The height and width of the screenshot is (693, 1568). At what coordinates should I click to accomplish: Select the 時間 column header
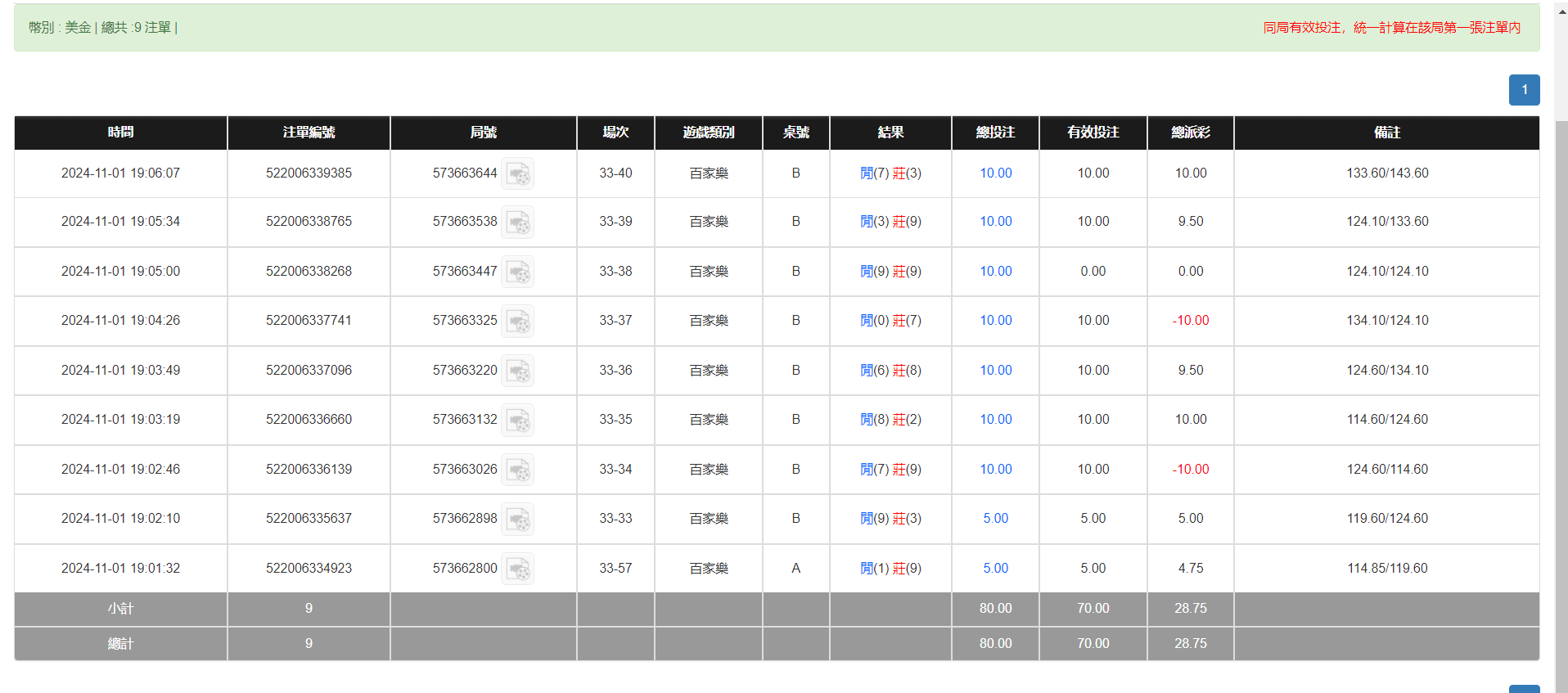pos(120,133)
